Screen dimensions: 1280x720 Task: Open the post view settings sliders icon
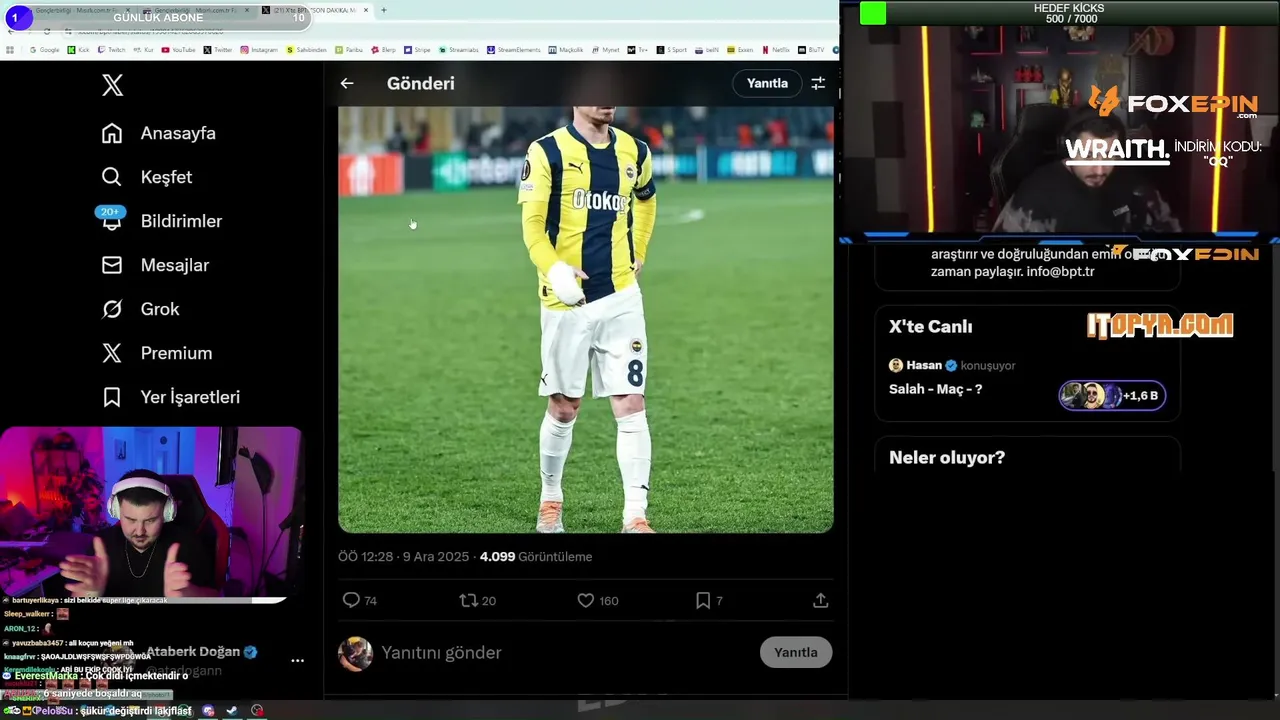pyautogui.click(x=818, y=84)
